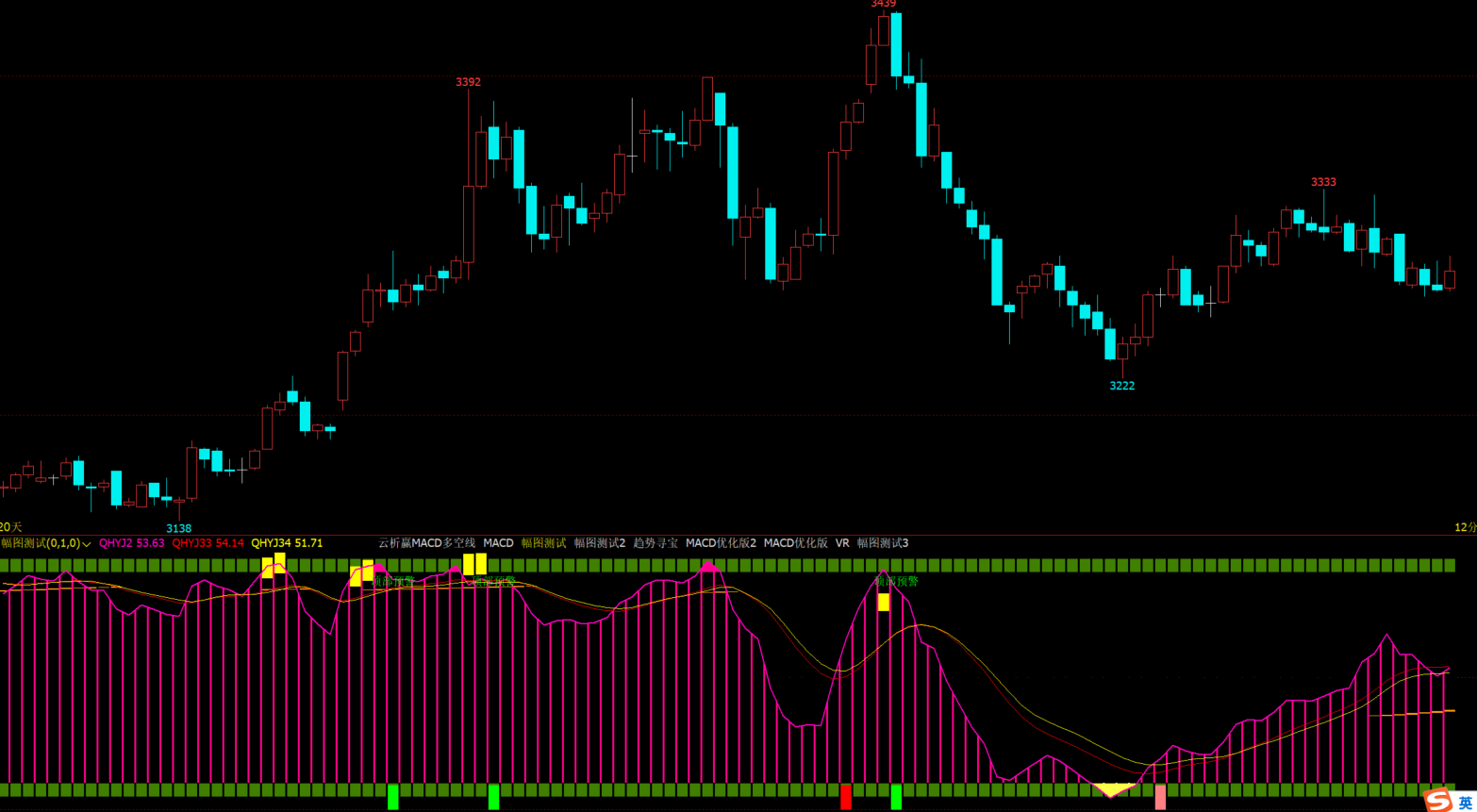1477x812 pixels.
Task: Click the QHYJ33 54.14 red value label
Action: pyautogui.click(x=207, y=543)
